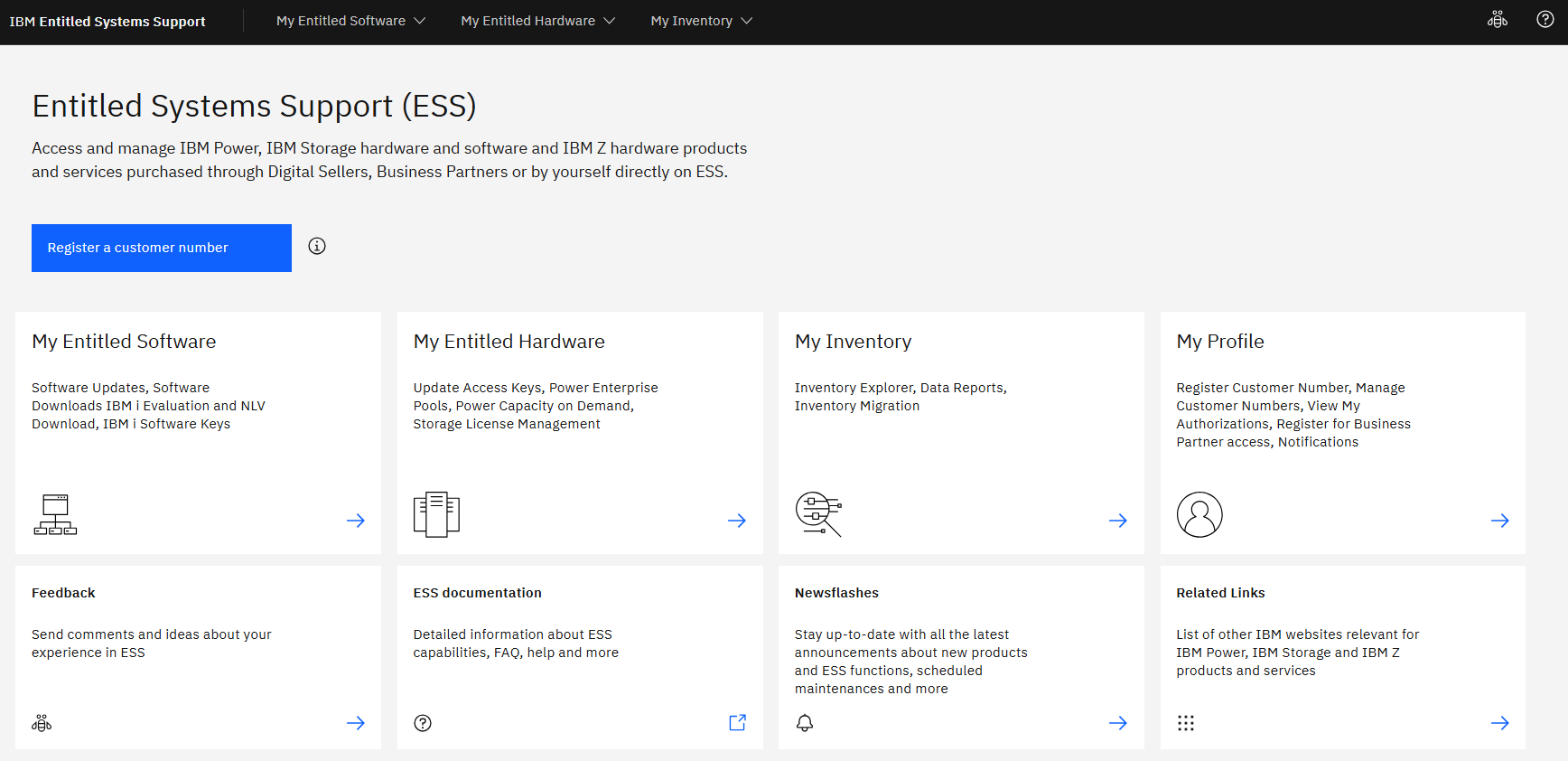Click the My Entitled Software network diagram icon
This screenshot has height=761, width=1568.
pyautogui.click(x=55, y=514)
